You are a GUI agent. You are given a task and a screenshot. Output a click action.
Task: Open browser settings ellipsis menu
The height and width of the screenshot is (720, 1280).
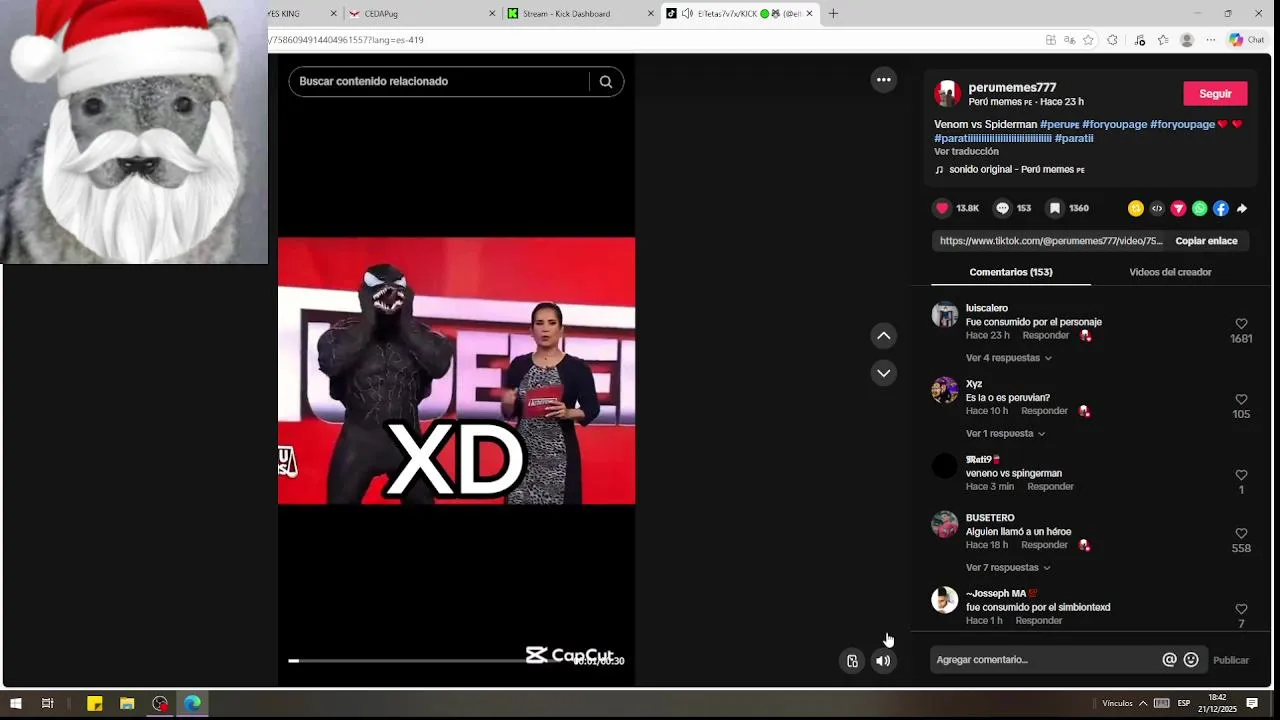click(x=1211, y=40)
